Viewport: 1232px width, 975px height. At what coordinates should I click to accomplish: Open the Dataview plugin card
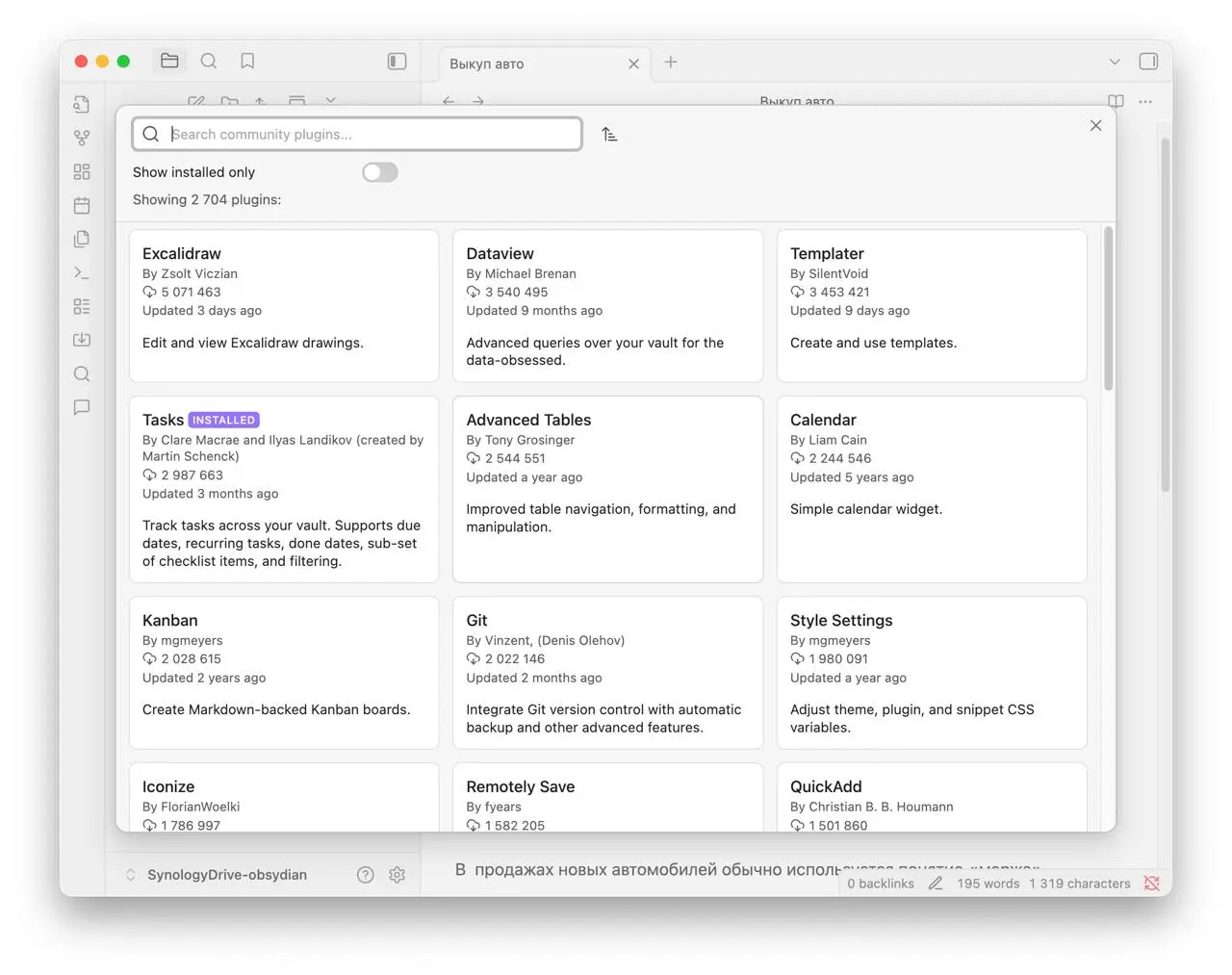(608, 306)
